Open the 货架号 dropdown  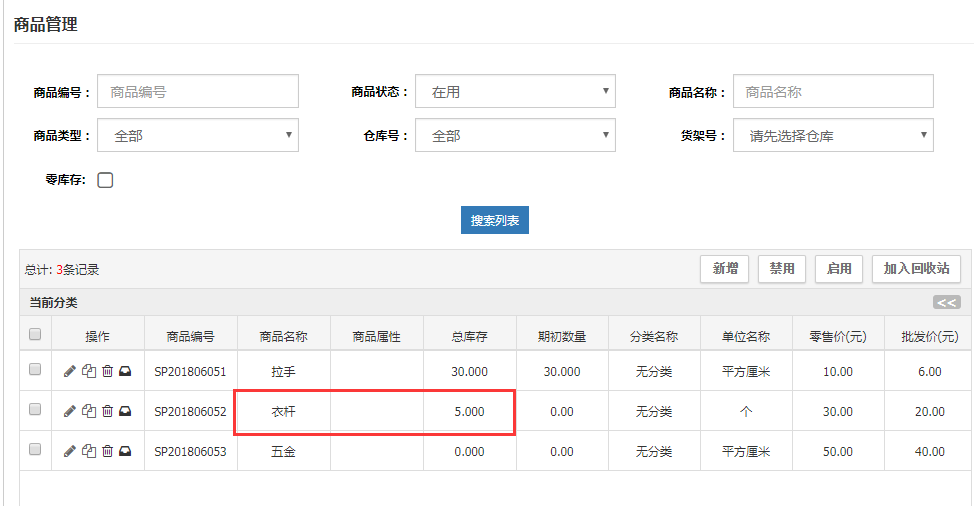833,135
